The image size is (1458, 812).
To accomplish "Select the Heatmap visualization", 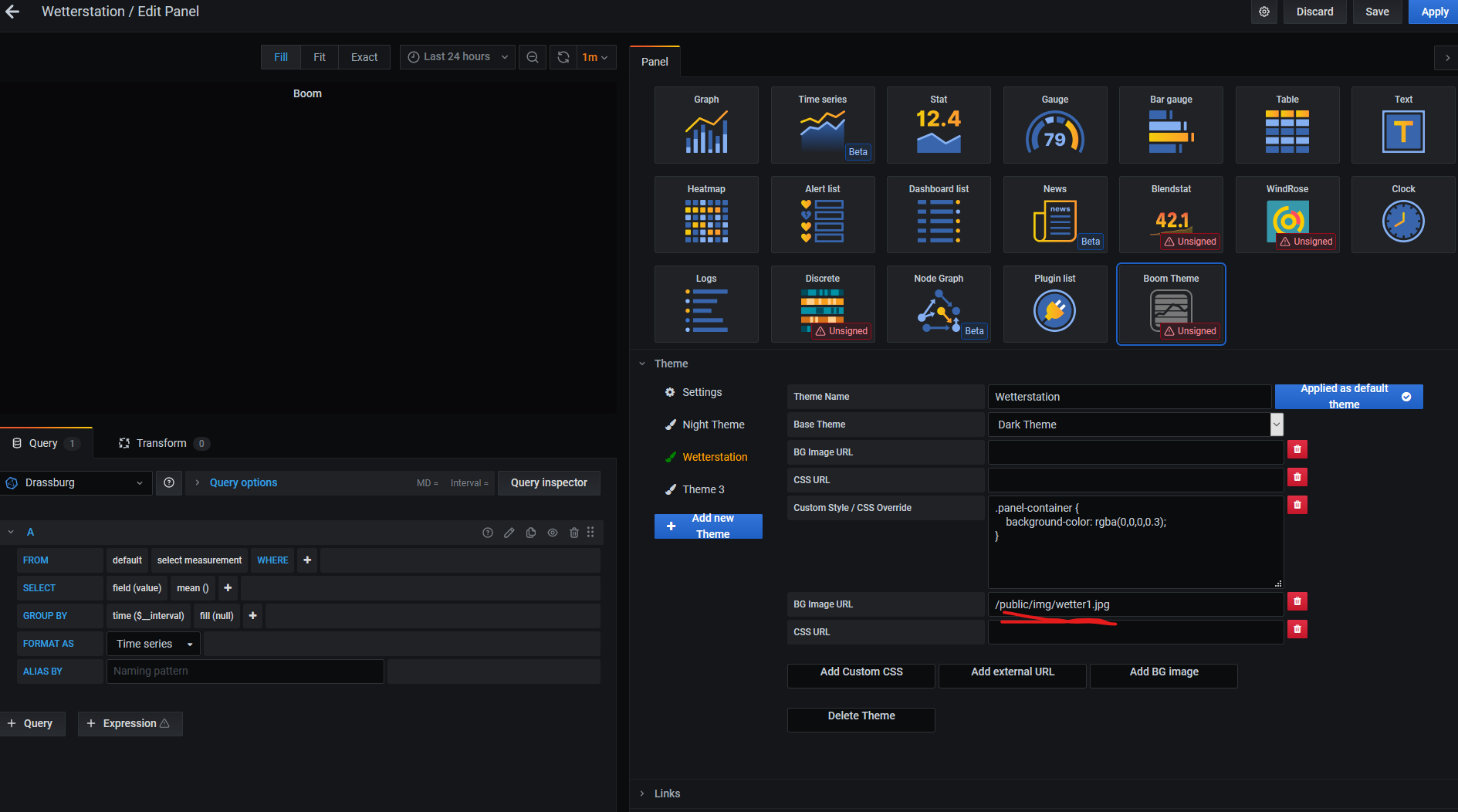I will click(706, 215).
